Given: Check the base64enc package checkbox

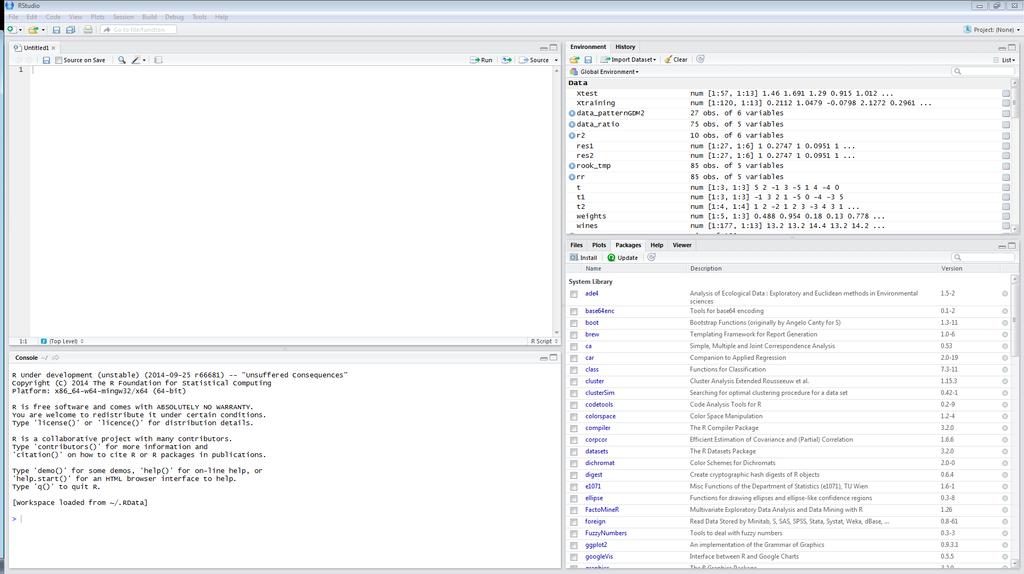Looking at the screenshot, I should coord(574,311).
